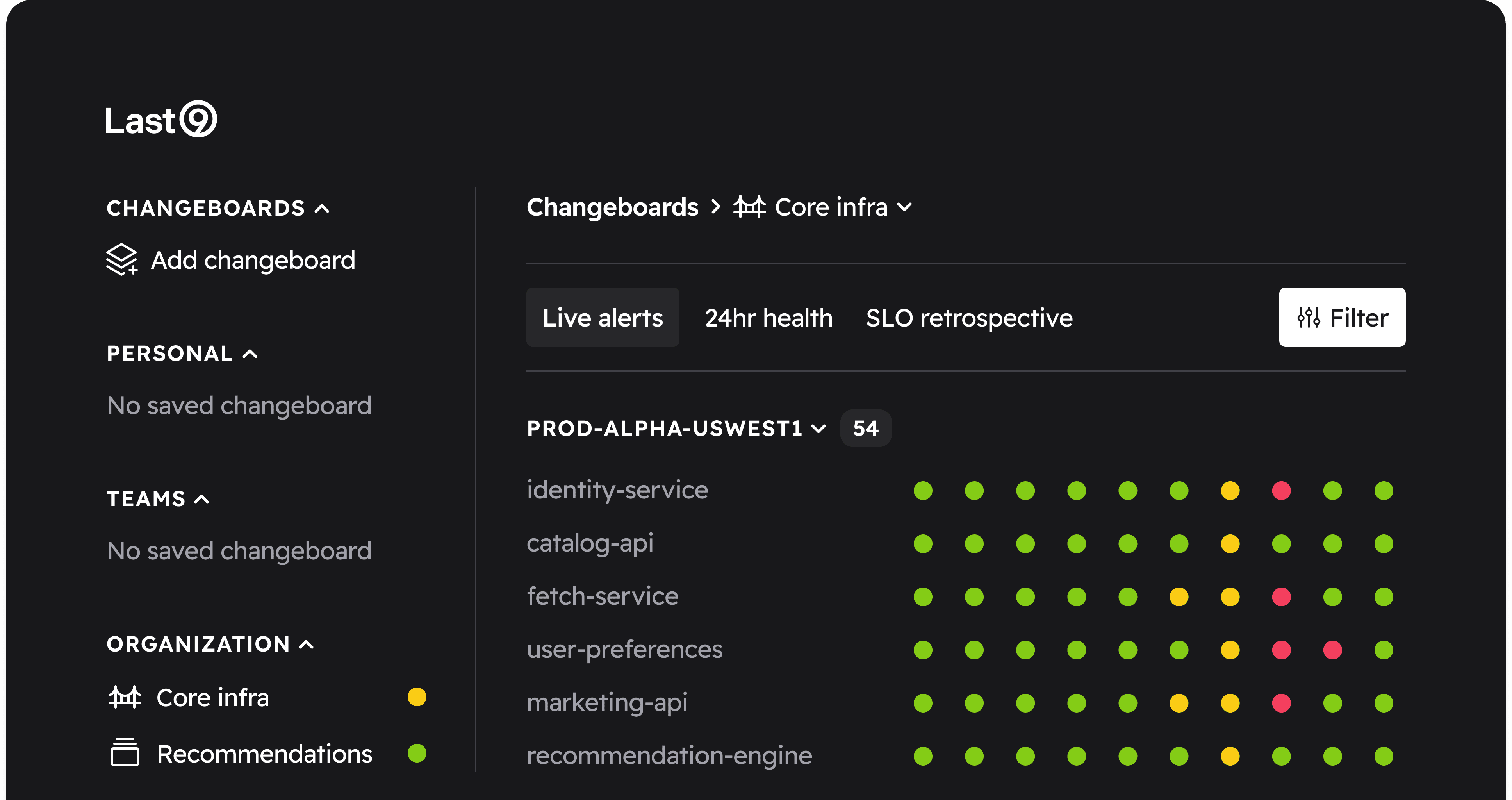The image size is (1512, 800).
Task: Click the Last9 logo
Action: click(x=161, y=120)
